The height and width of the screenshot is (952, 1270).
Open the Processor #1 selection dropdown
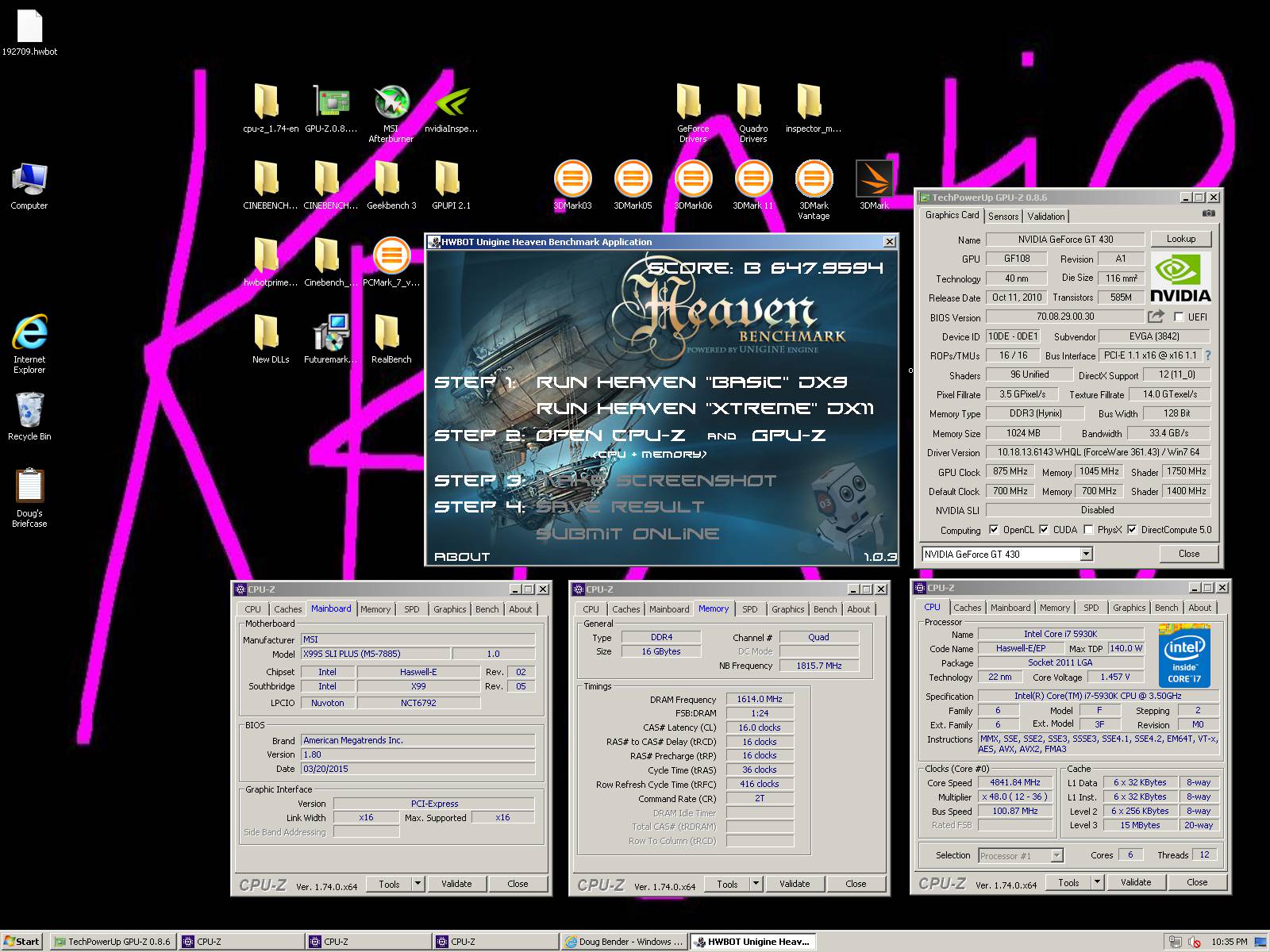point(1056,855)
